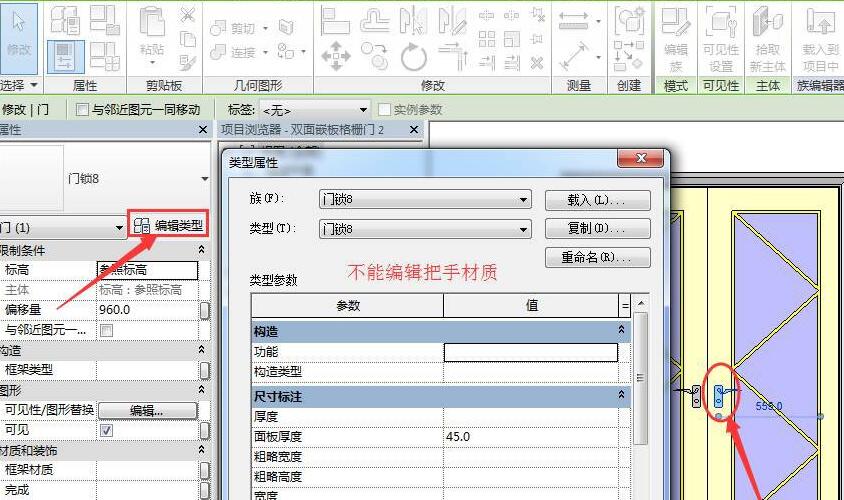This screenshot has height=500, width=844.
Task: Uncheck the 可见 checkbox
Action: click(x=107, y=430)
